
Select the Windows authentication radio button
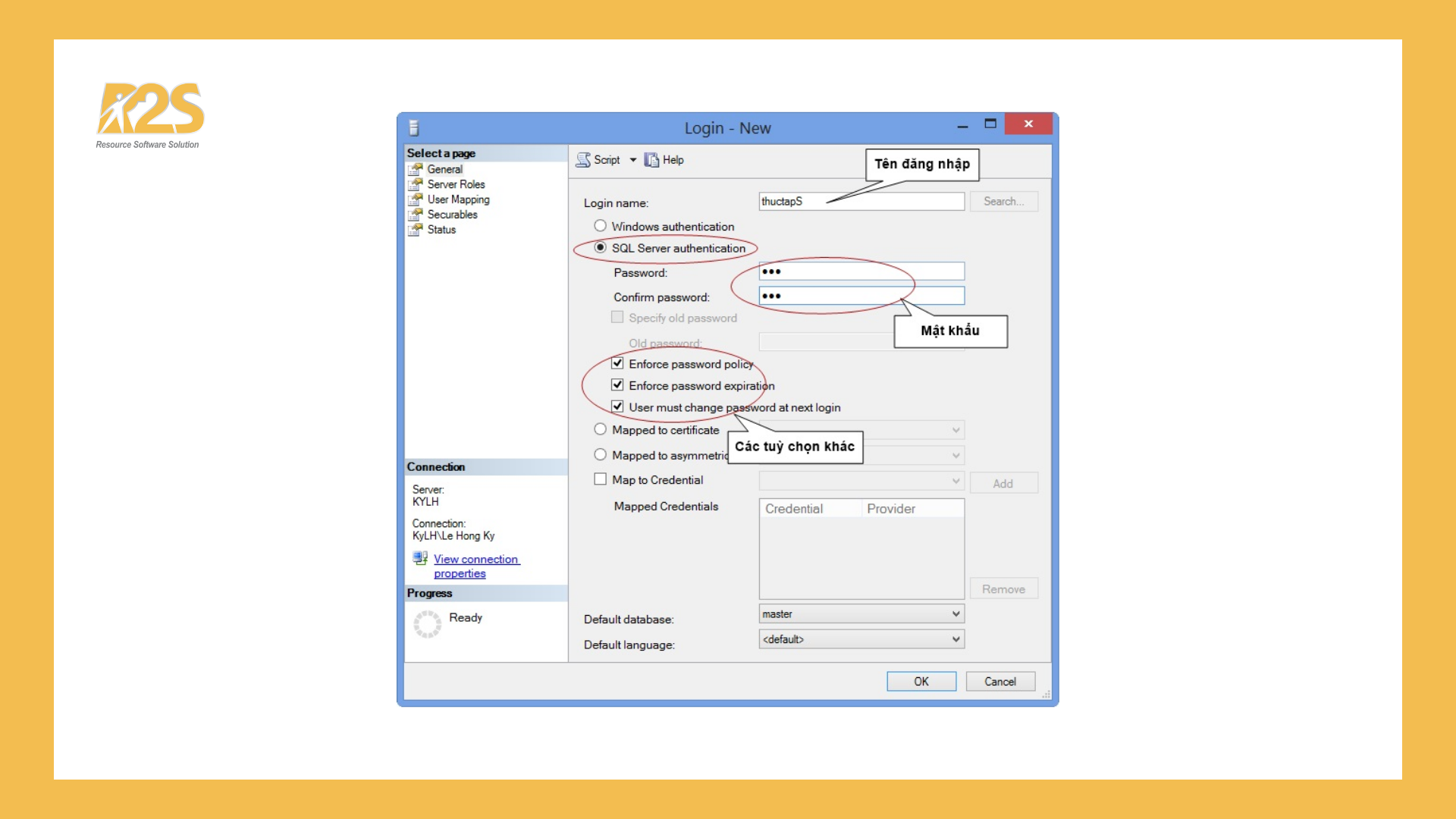click(601, 225)
